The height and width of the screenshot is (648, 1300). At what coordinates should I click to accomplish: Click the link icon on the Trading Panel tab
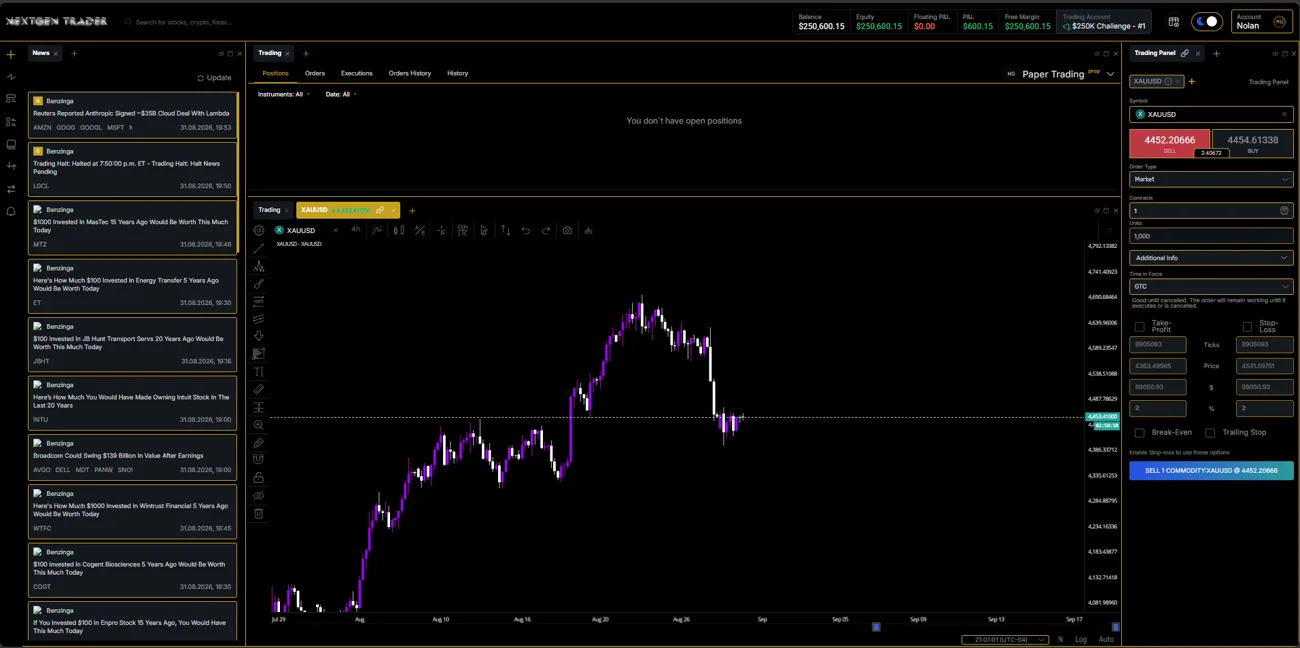(x=1185, y=53)
